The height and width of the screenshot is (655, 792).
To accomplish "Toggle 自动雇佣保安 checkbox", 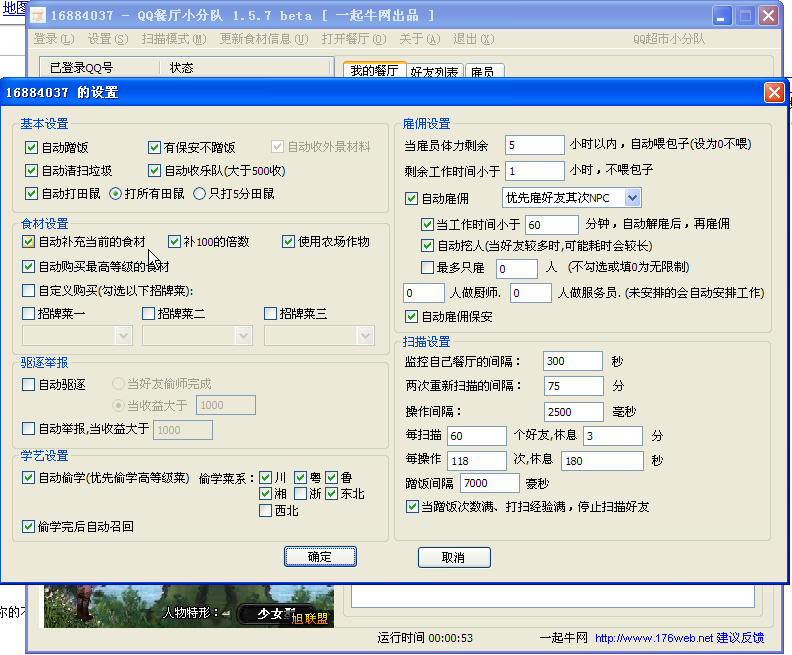I will pos(411,317).
